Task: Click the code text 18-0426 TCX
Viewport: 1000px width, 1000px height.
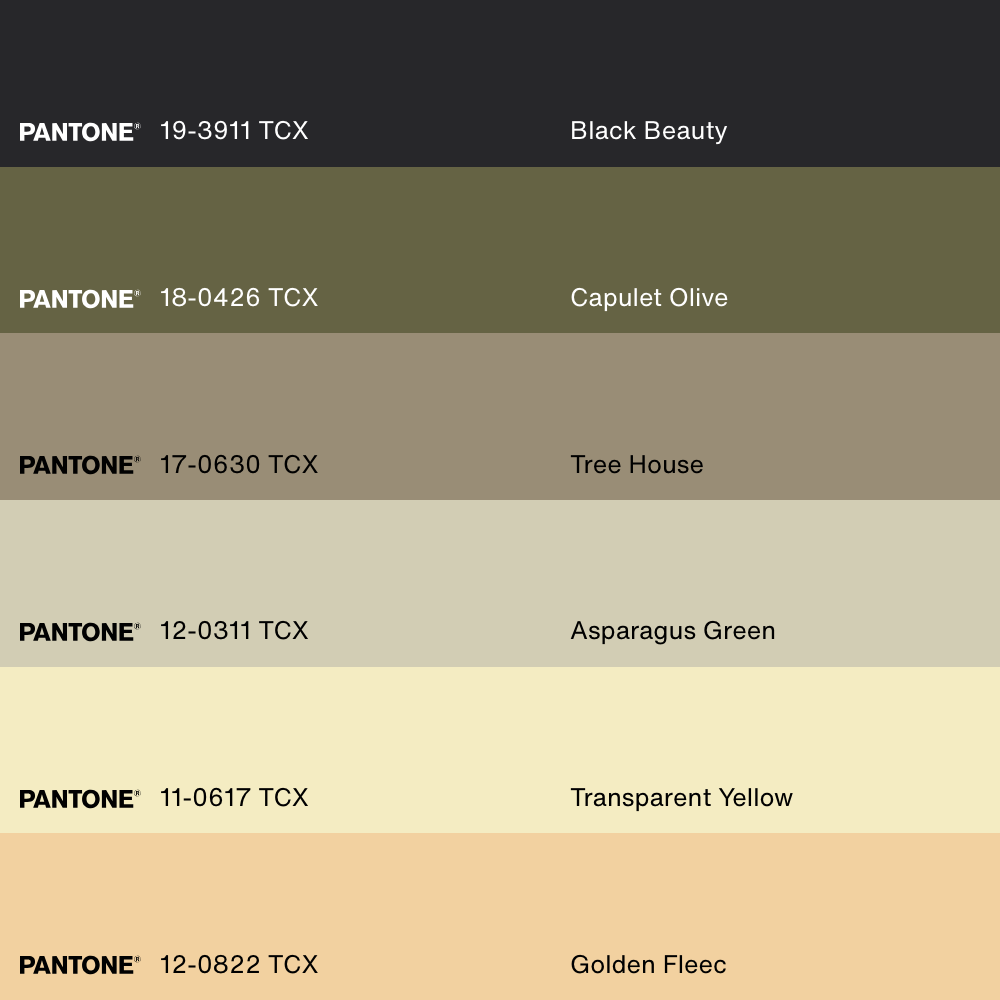Action: click(x=239, y=298)
